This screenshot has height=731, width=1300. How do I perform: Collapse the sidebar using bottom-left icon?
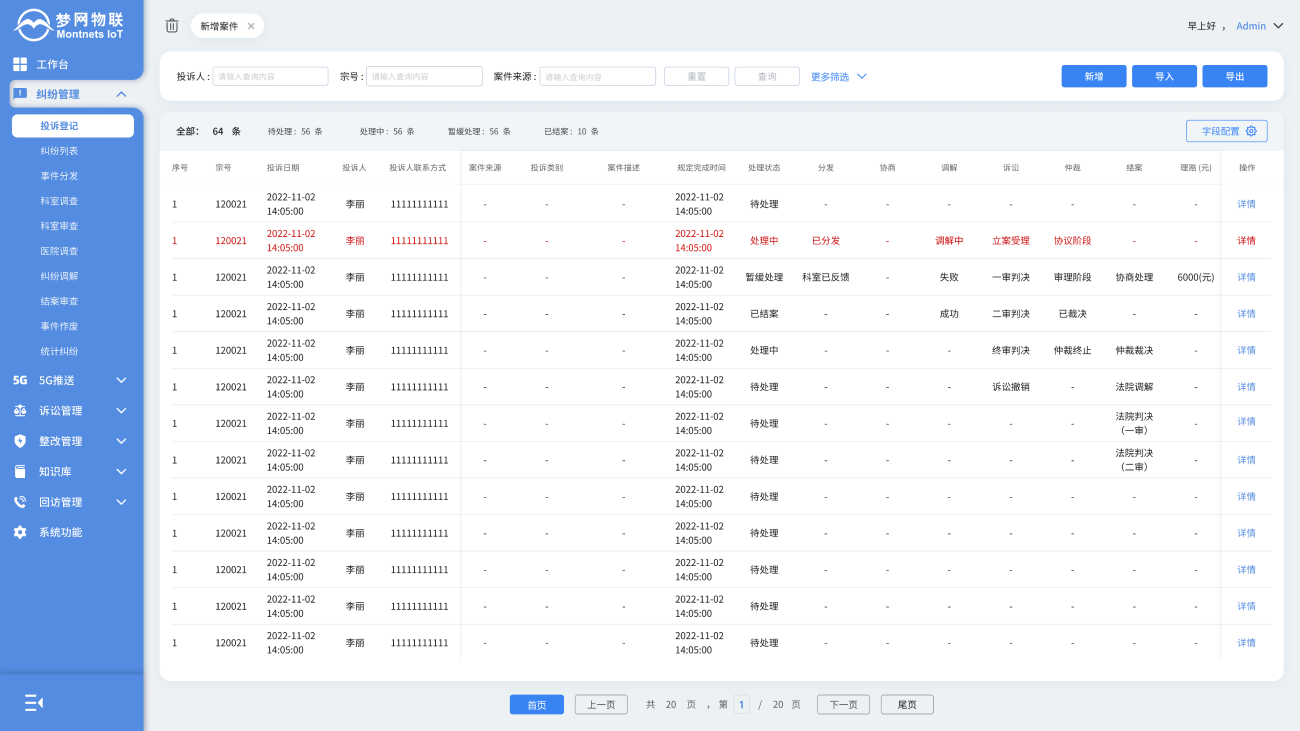tap(34, 703)
